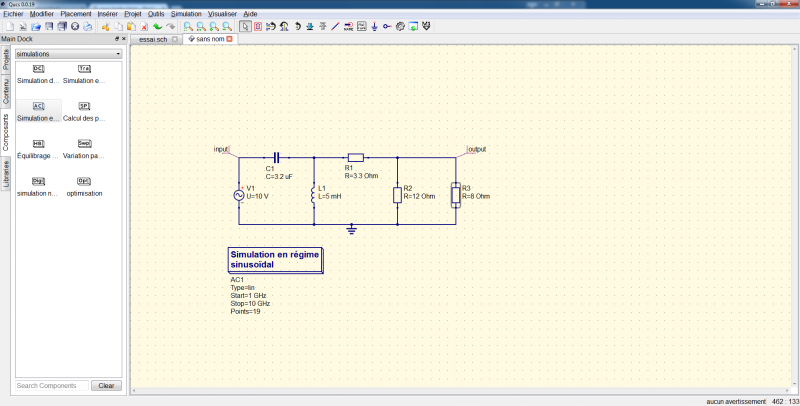Click the Save file toolbar icon
Viewport: 800px width, 406px height.
coord(48,27)
